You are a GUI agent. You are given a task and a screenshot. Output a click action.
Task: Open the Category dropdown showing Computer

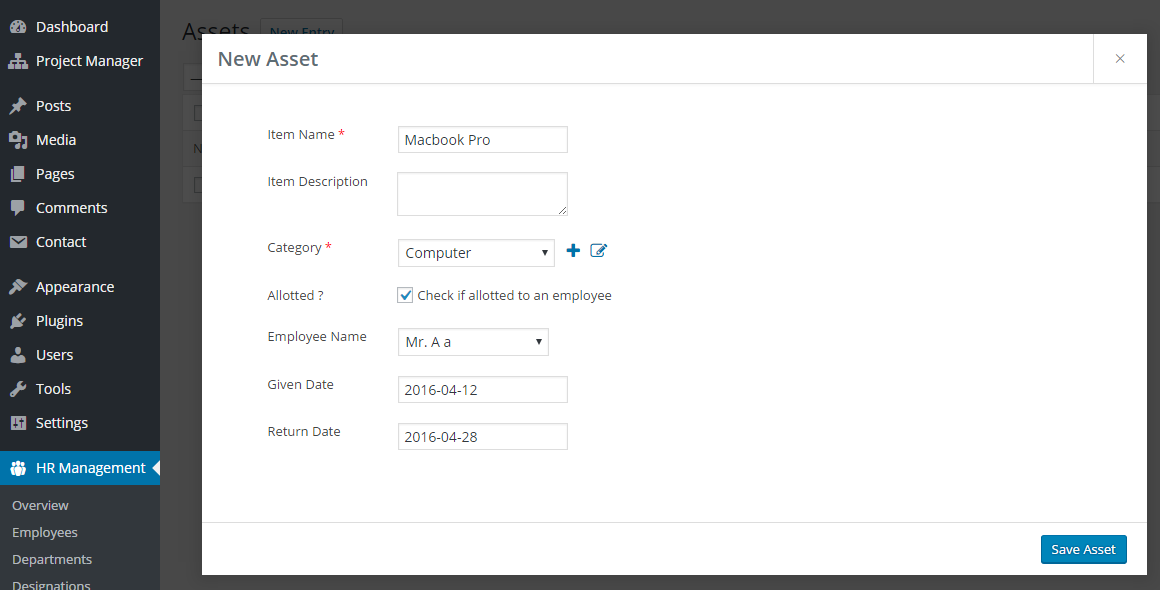(476, 253)
